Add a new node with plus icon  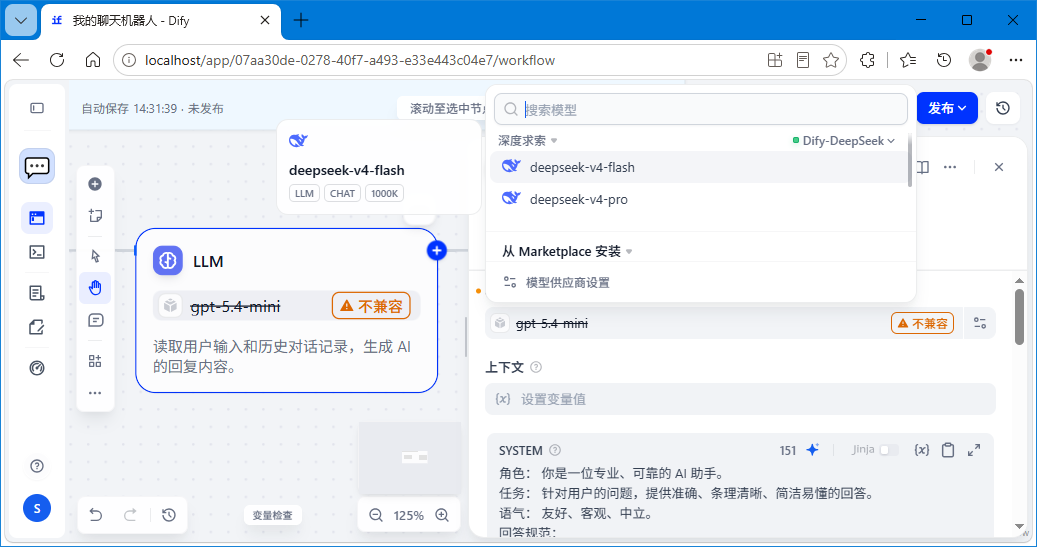click(95, 184)
